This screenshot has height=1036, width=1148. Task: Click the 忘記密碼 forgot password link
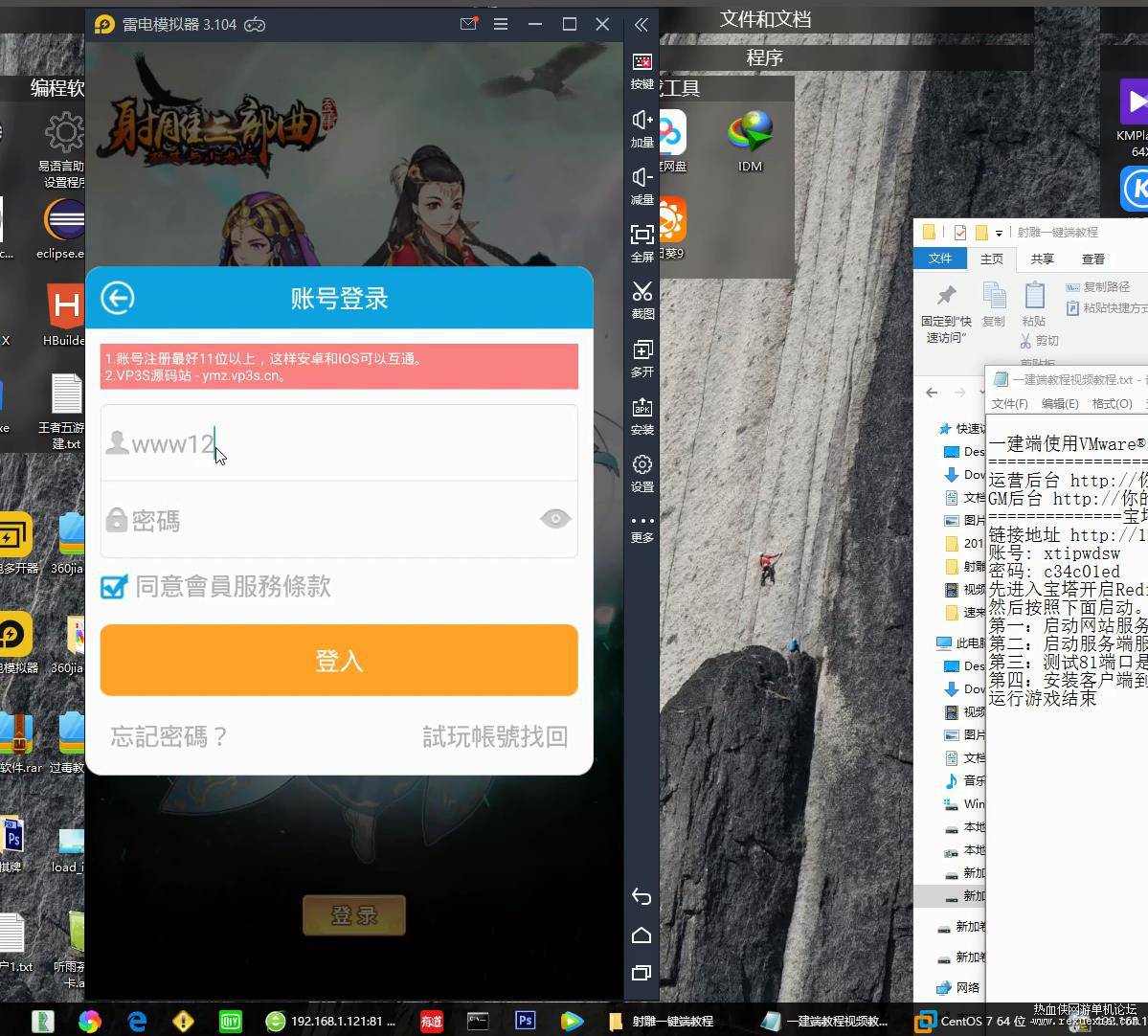169,736
